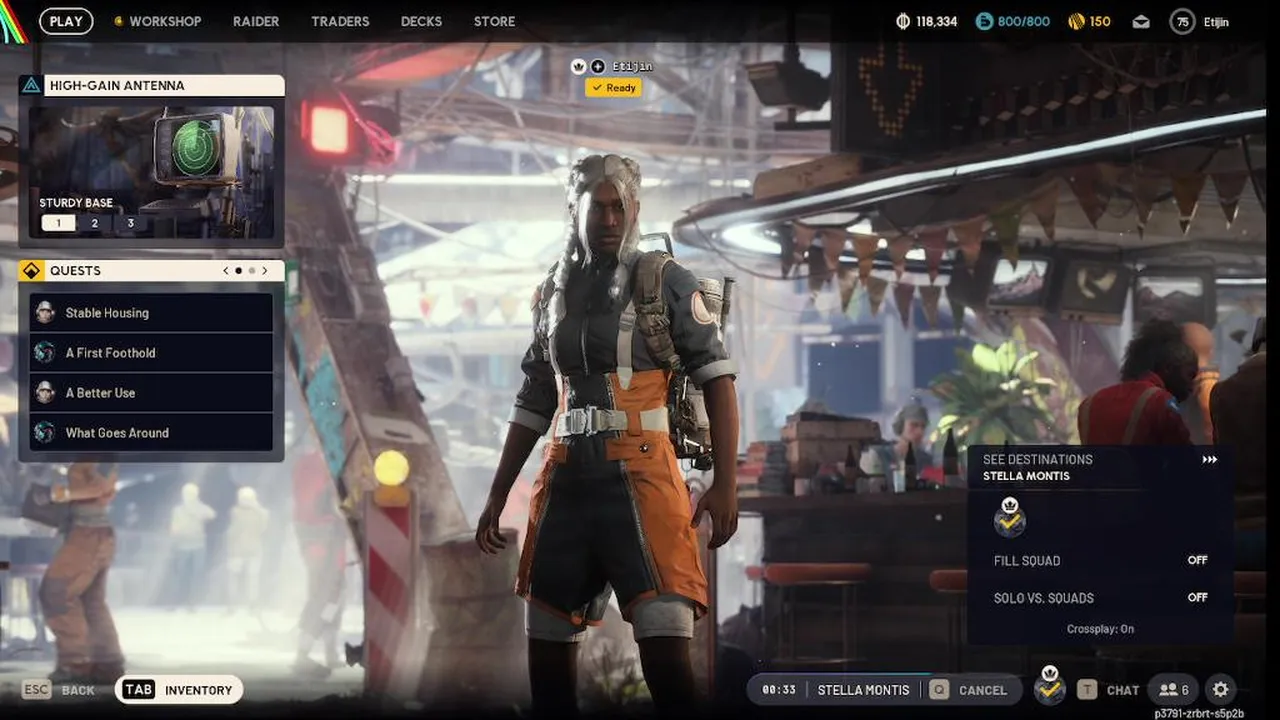The width and height of the screenshot is (1280, 720).
Task: Open settings with the gear icon
Action: coord(1220,689)
